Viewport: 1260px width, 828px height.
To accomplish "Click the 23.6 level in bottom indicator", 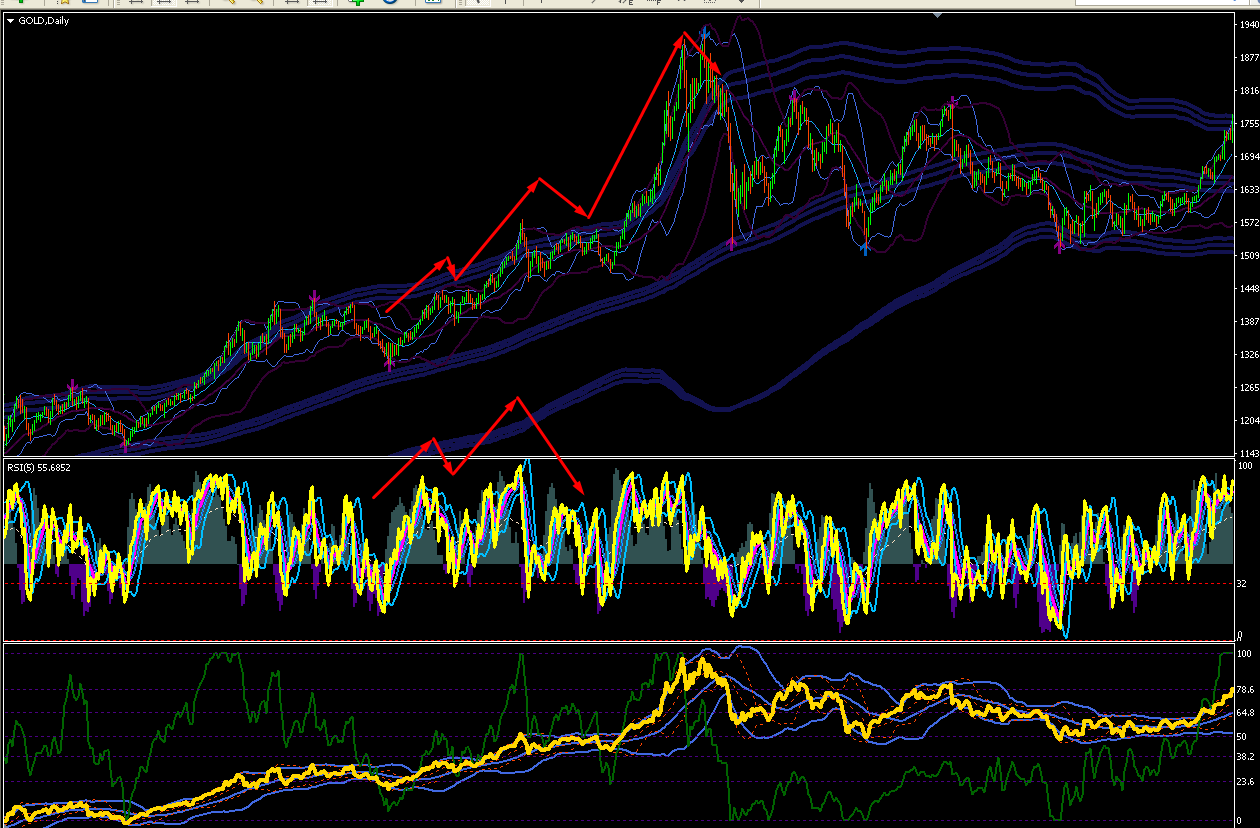I will (1246, 782).
